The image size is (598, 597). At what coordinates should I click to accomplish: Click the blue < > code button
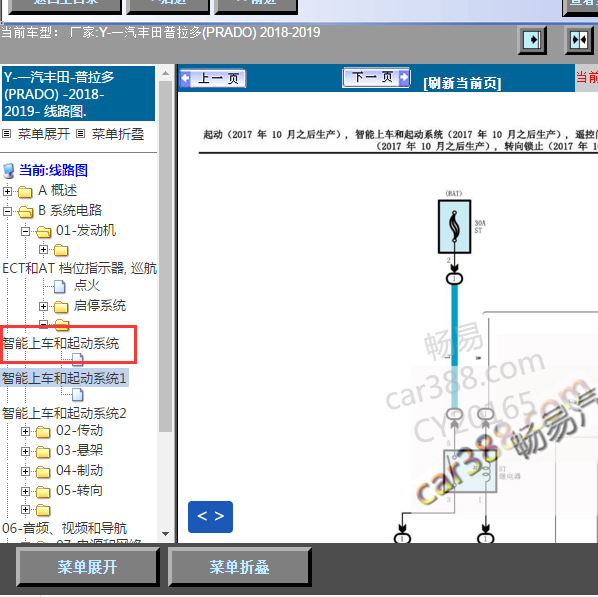click(x=211, y=517)
